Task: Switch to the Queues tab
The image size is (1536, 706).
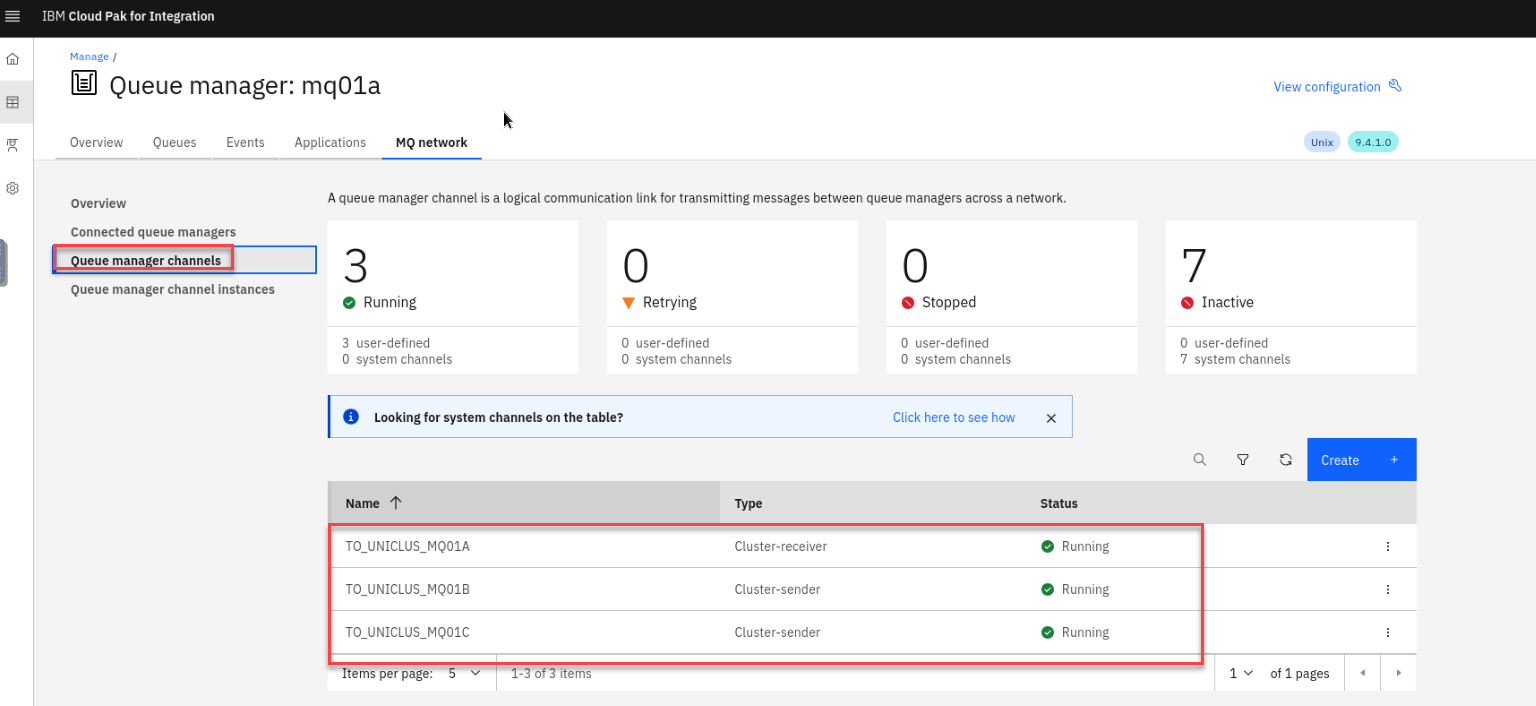Action: click(x=174, y=143)
